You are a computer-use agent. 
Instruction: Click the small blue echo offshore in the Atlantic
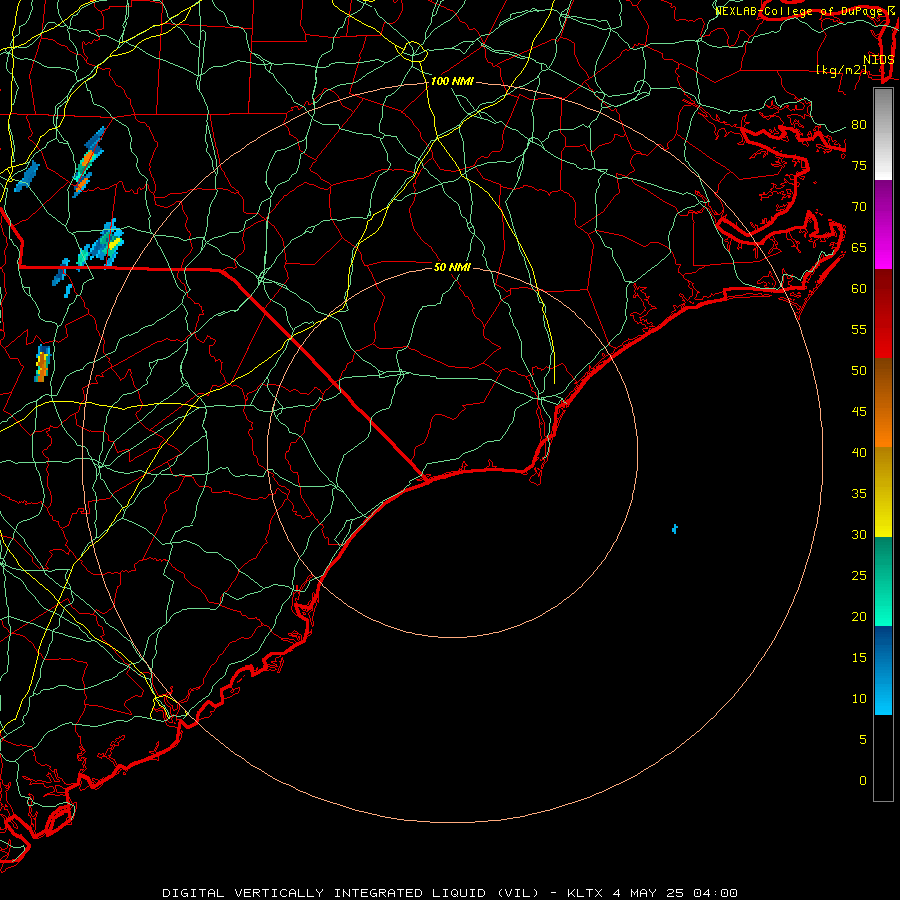[x=675, y=529]
